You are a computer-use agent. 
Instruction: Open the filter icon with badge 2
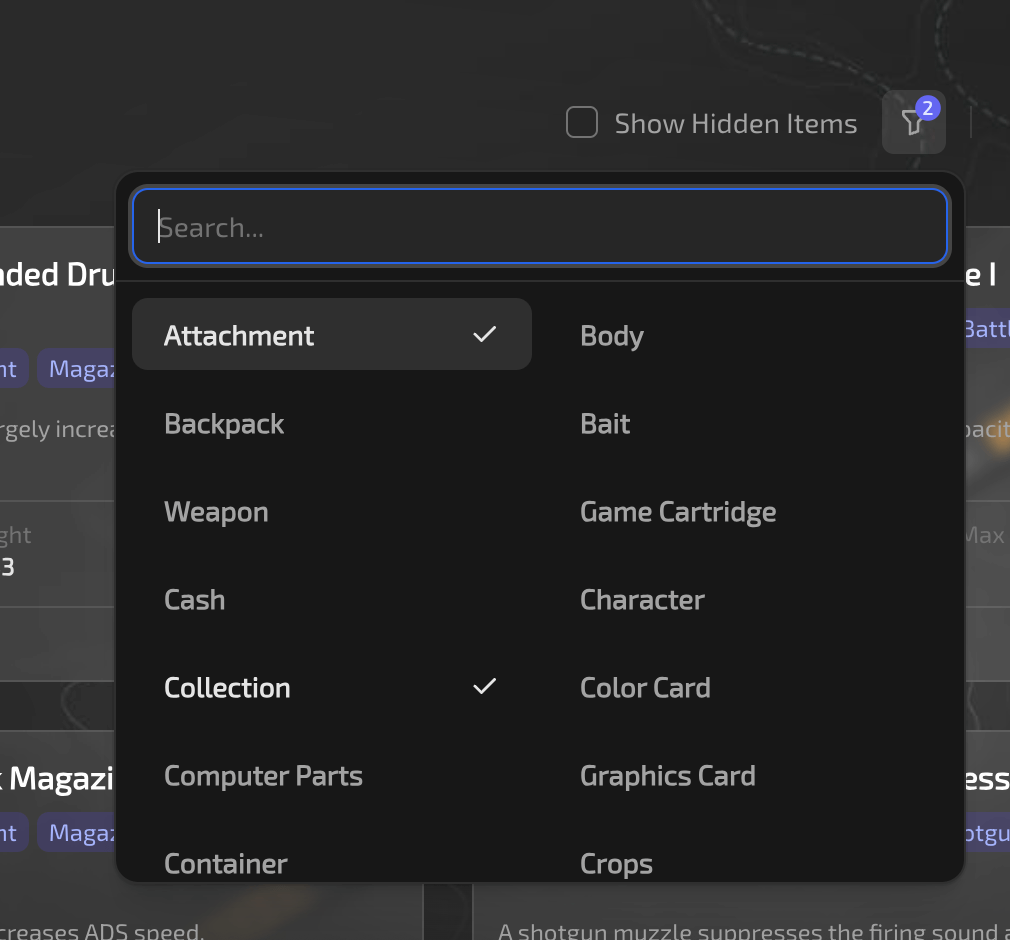pos(913,122)
